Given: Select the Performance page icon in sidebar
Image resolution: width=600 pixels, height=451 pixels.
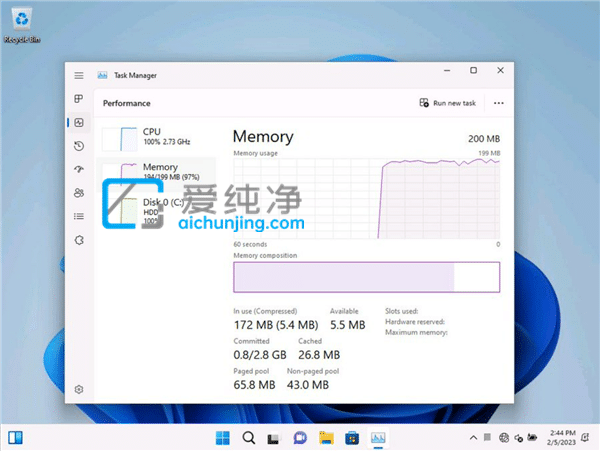Looking at the screenshot, I should 79,122.
